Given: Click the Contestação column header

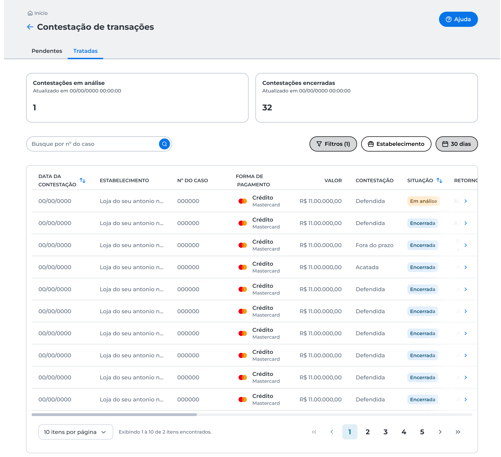Looking at the screenshot, I should [x=374, y=180].
